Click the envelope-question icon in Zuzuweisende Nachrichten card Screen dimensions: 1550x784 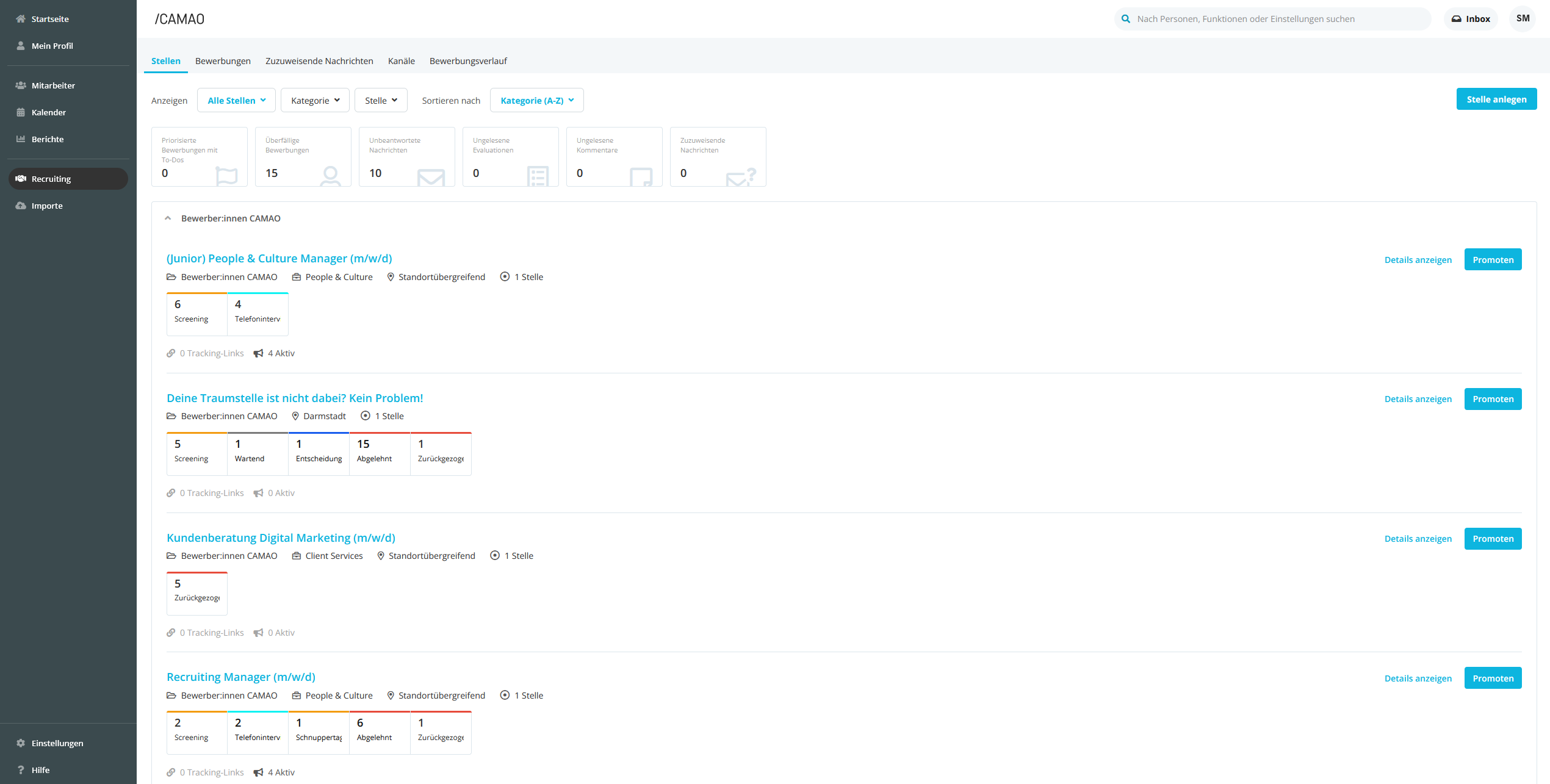point(741,177)
